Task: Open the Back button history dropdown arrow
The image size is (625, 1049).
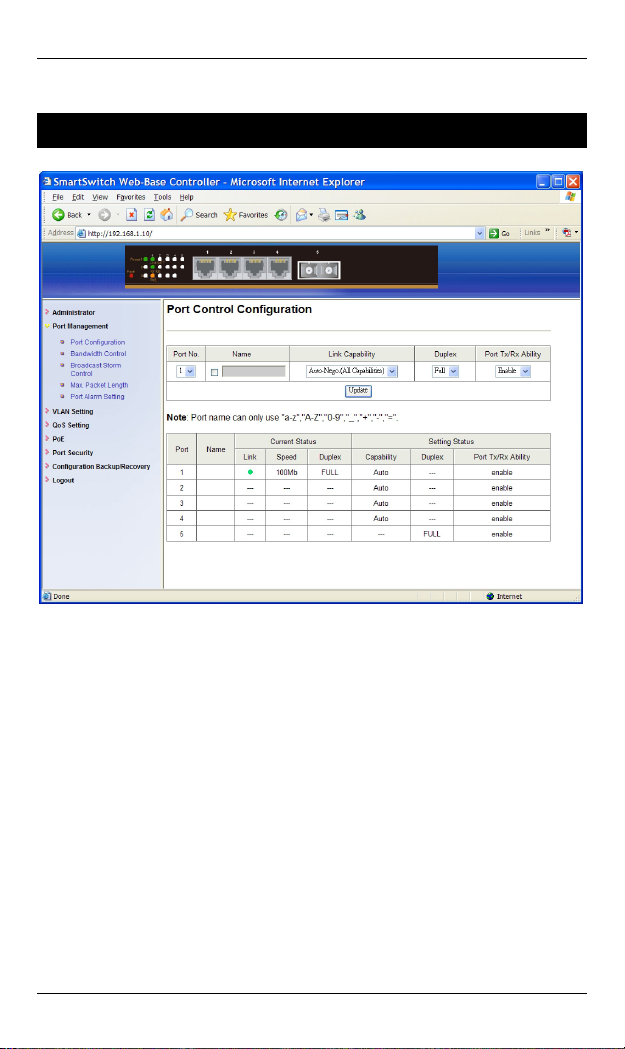Action: click(x=89, y=215)
